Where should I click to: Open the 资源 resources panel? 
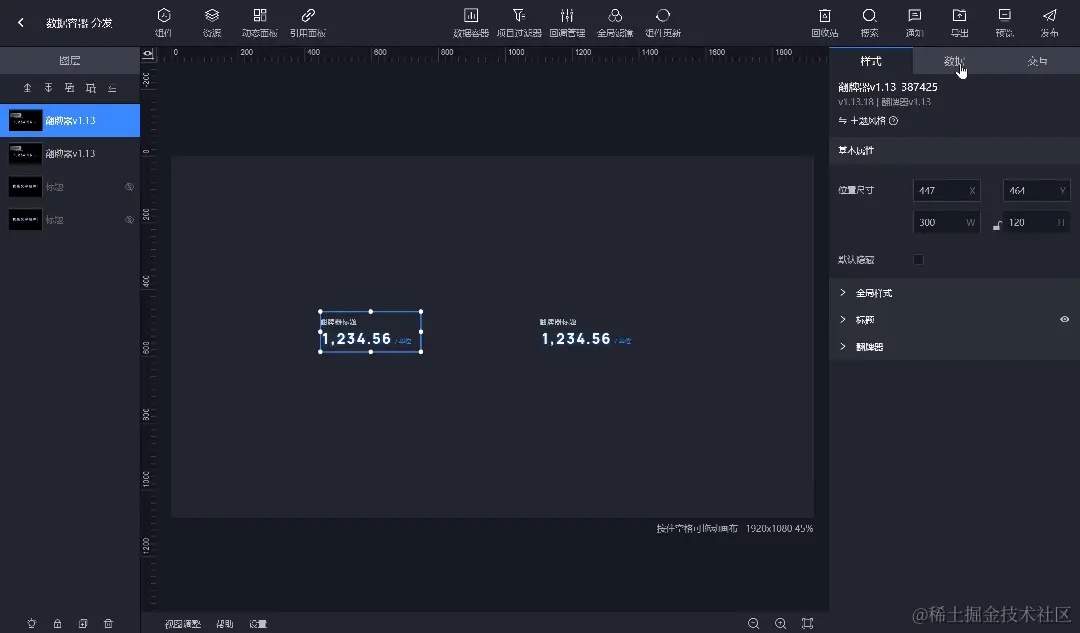[x=212, y=22]
